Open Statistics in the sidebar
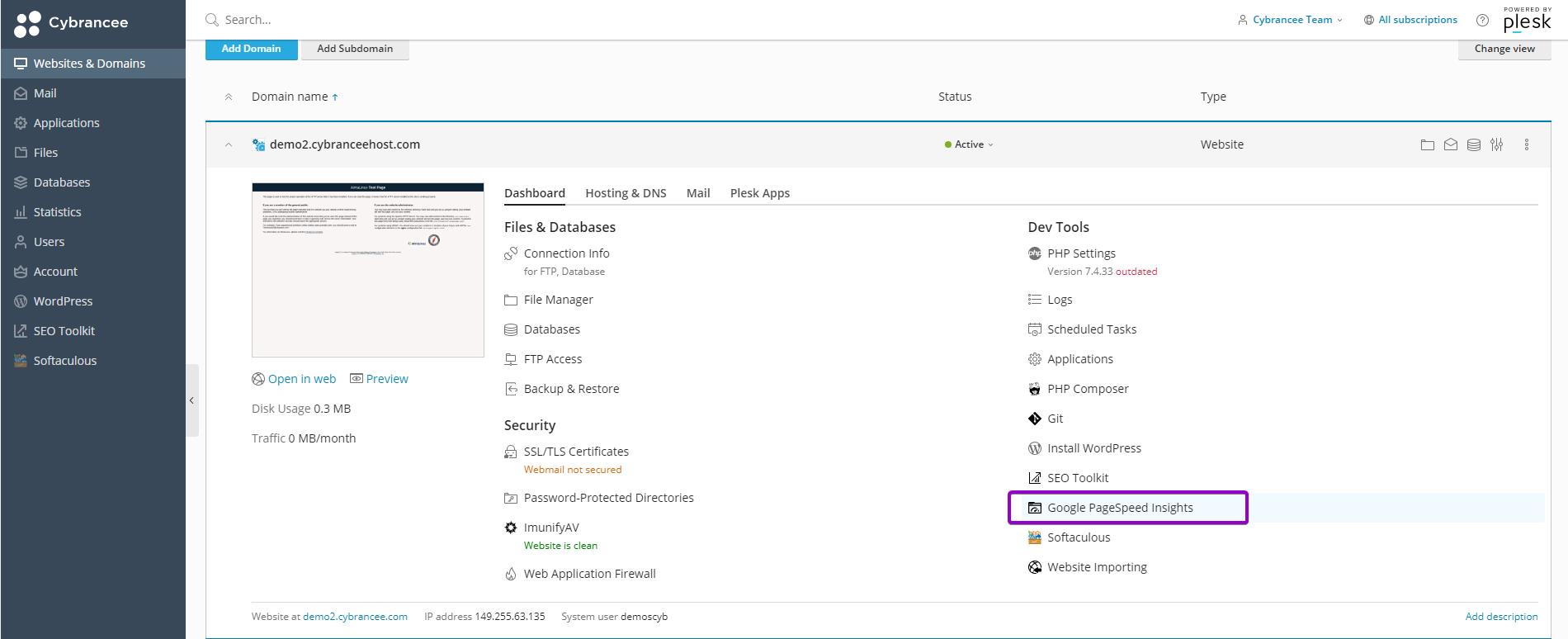 pos(93,212)
